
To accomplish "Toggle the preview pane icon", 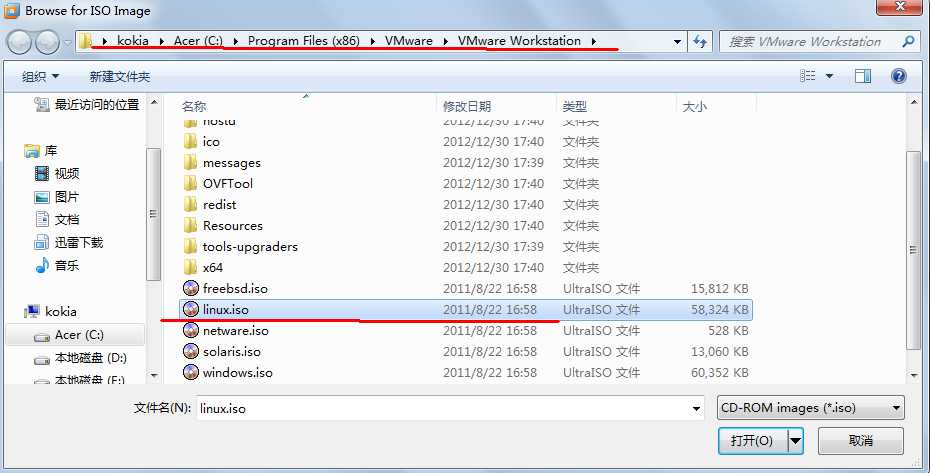I will 863,76.
